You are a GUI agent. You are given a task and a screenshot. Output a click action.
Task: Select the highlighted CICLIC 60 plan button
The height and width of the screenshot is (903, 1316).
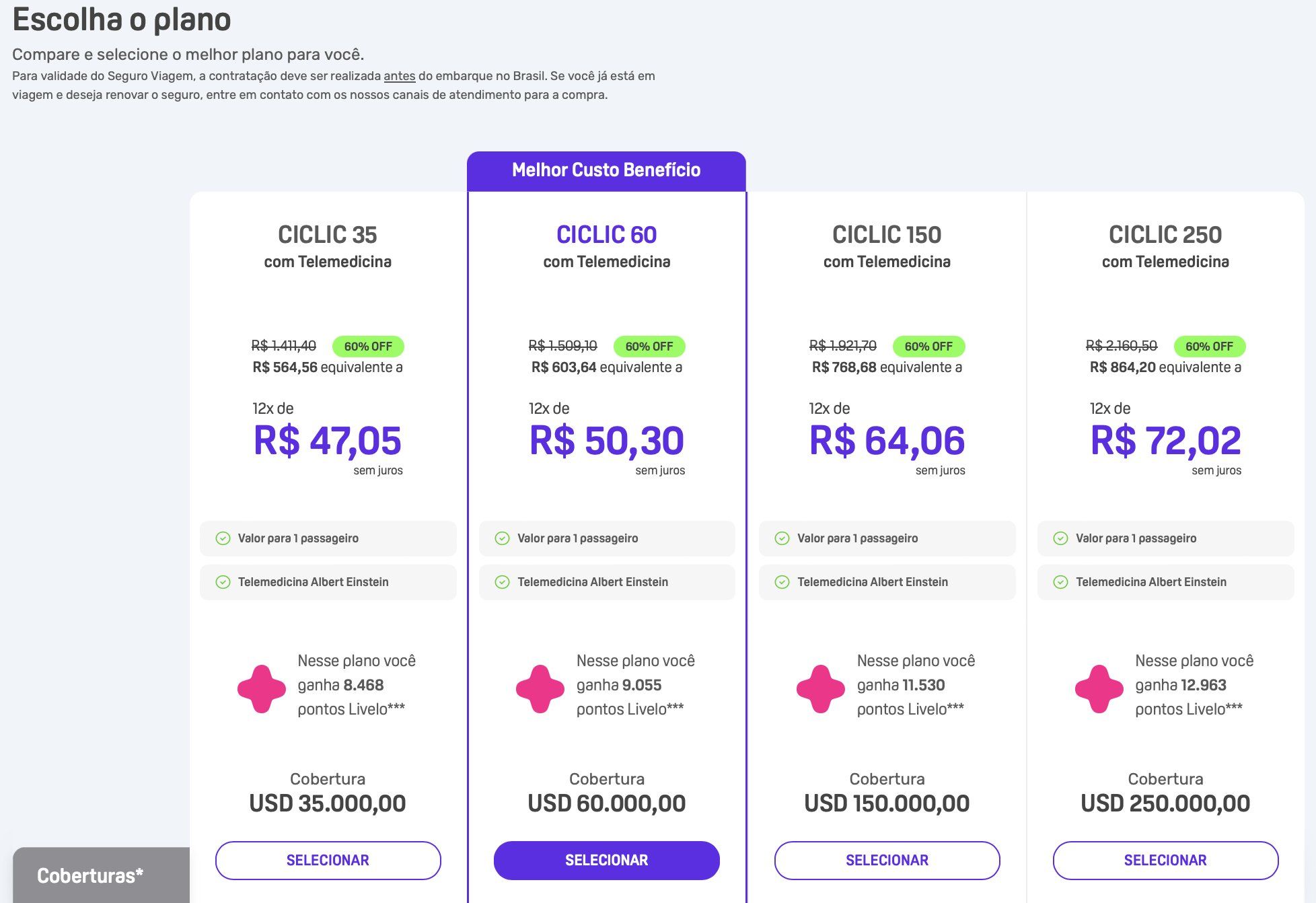607,860
